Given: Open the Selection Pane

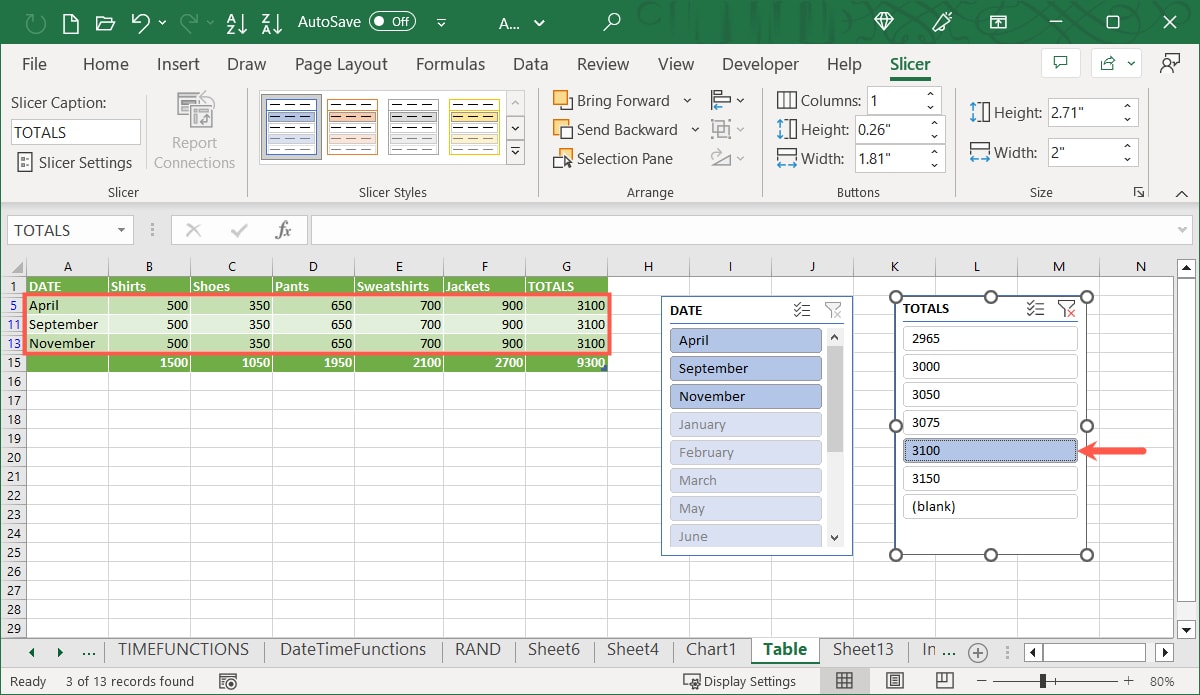Looking at the screenshot, I should tap(613, 158).
